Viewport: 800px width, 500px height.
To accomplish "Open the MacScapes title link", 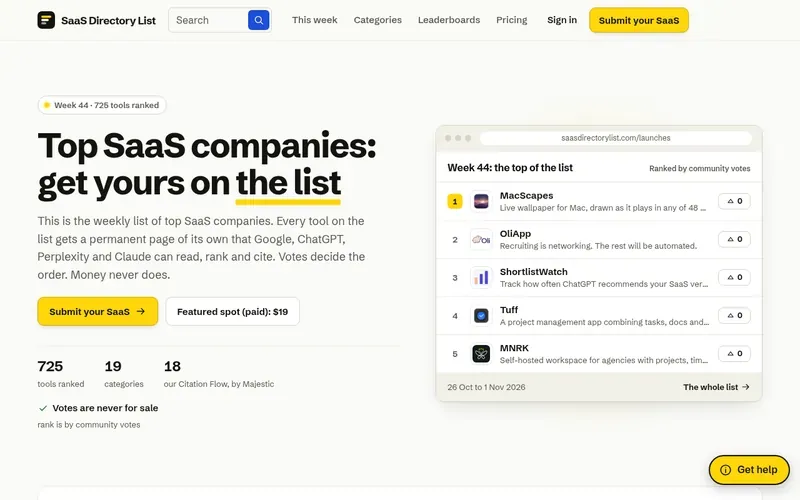I will tap(526, 195).
